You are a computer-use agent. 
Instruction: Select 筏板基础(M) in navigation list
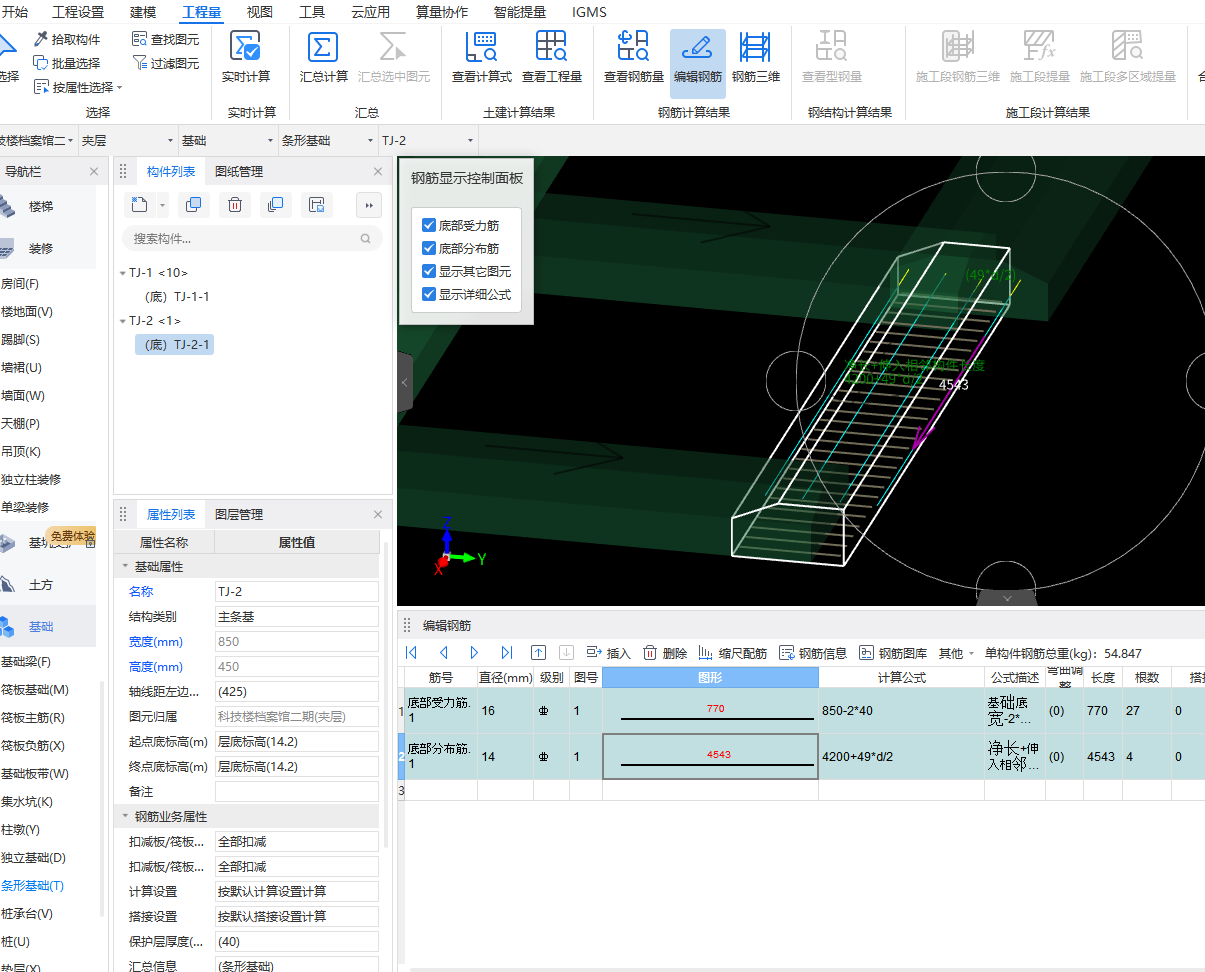35,690
